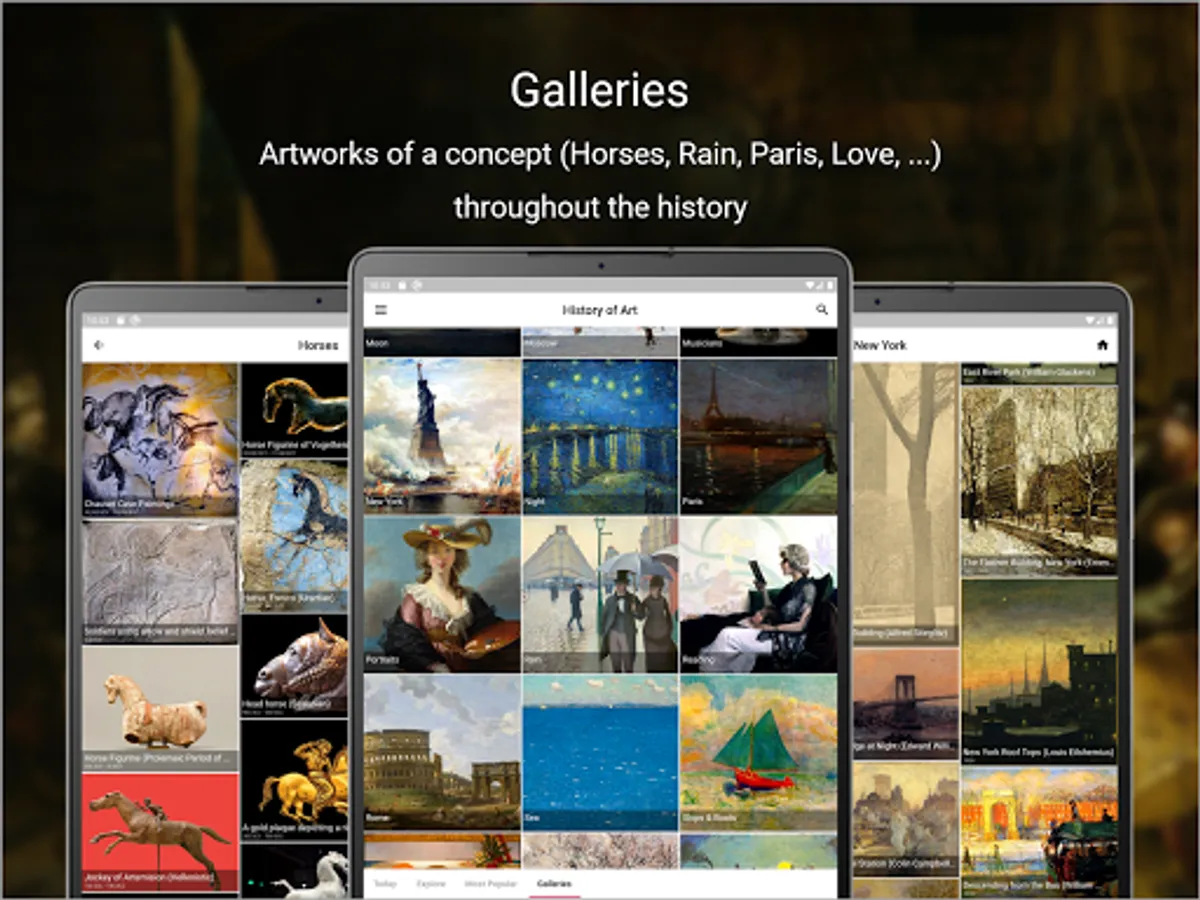Open the hamburger menu in History of Art
1200x900 pixels.
(x=380, y=310)
